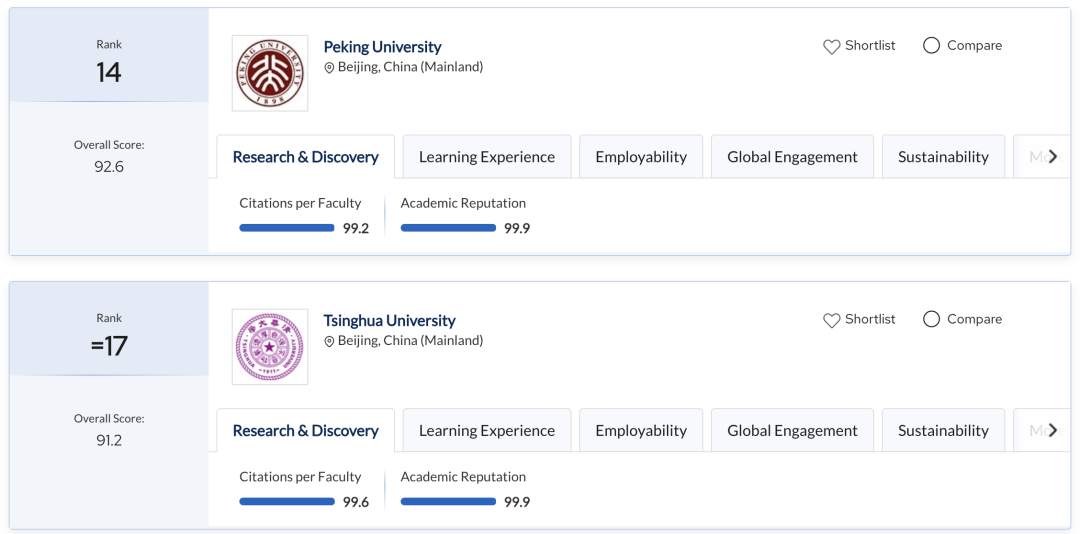
Task: Click the location pin icon under Peking University
Action: [x=329, y=68]
